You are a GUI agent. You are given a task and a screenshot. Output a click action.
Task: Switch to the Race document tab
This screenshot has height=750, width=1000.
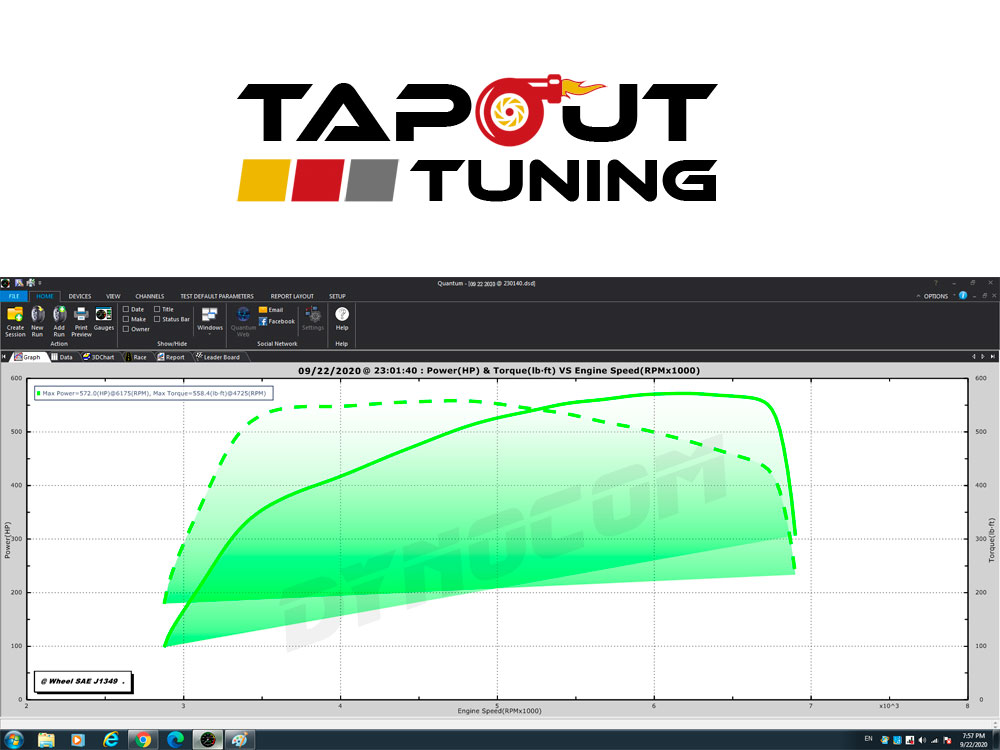click(136, 357)
